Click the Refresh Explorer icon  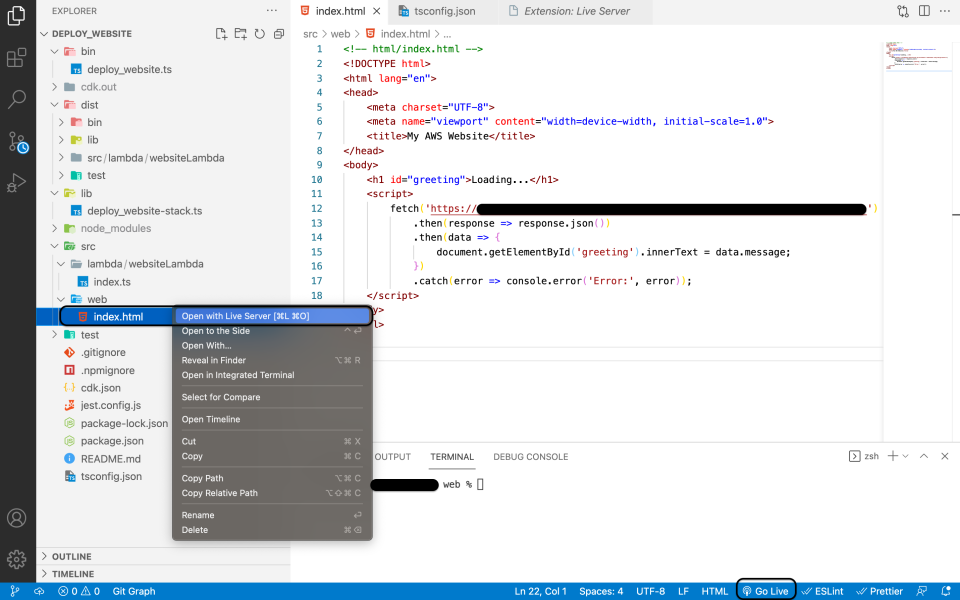click(x=257, y=32)
